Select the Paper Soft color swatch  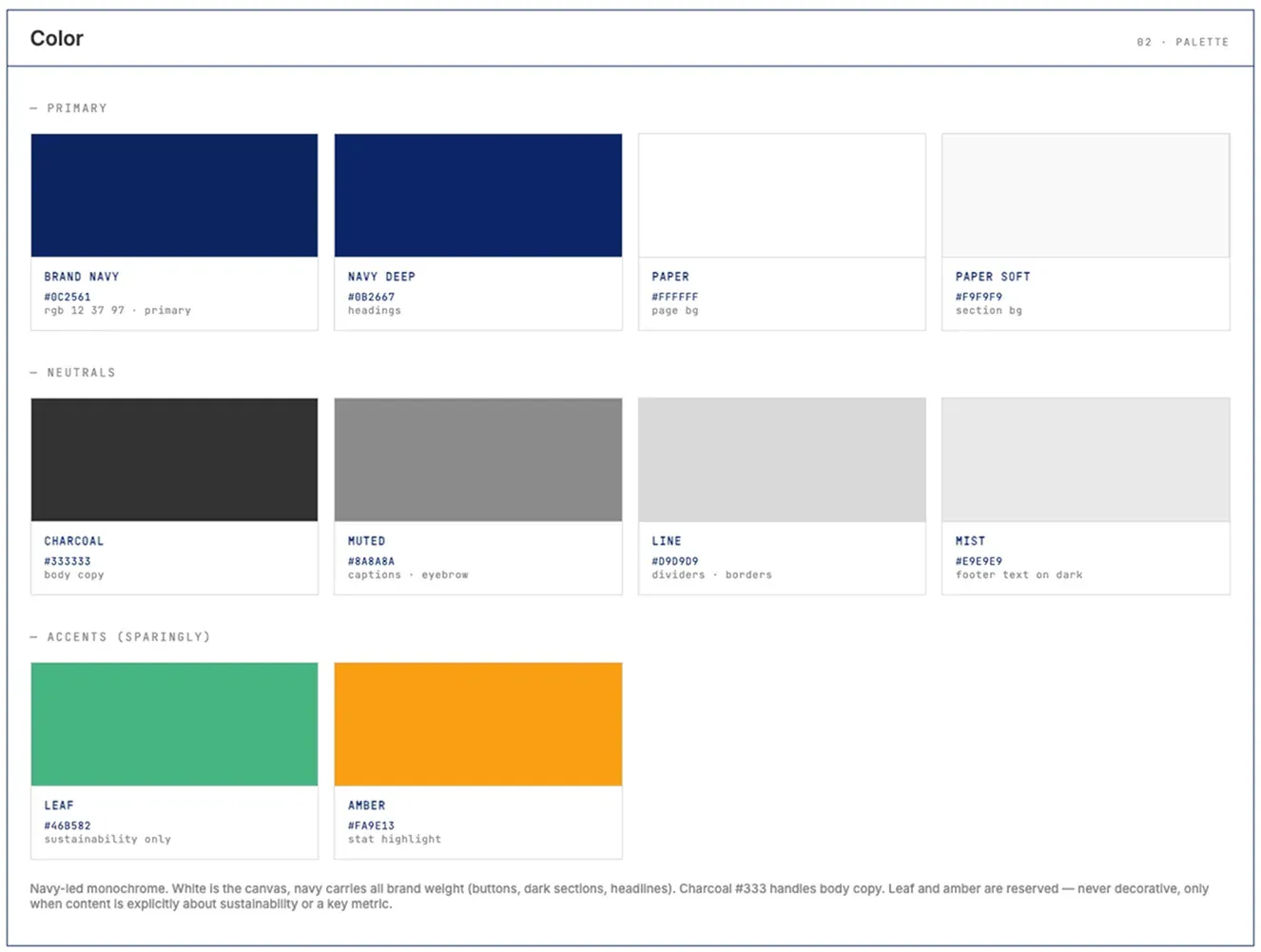(x=1085, y=195)
